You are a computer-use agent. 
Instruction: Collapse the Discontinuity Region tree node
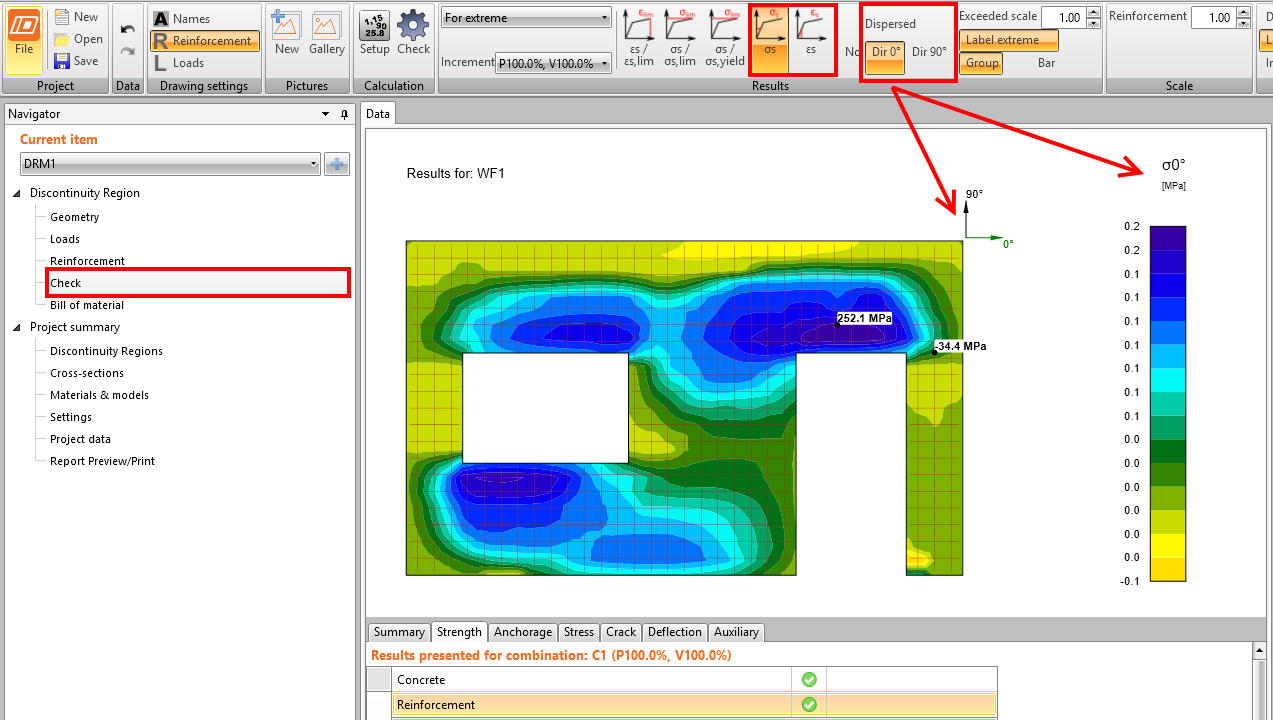click(17, 193)
